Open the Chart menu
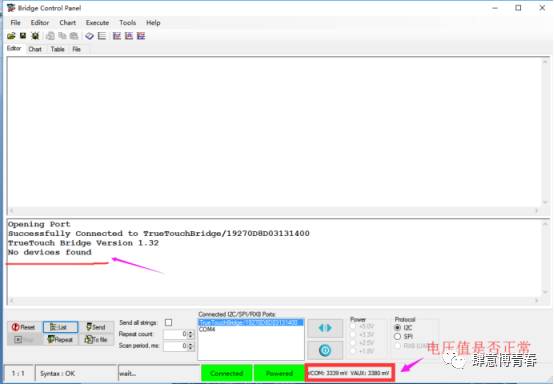Screen dimensions: 554x385 [x=67, y=23]
